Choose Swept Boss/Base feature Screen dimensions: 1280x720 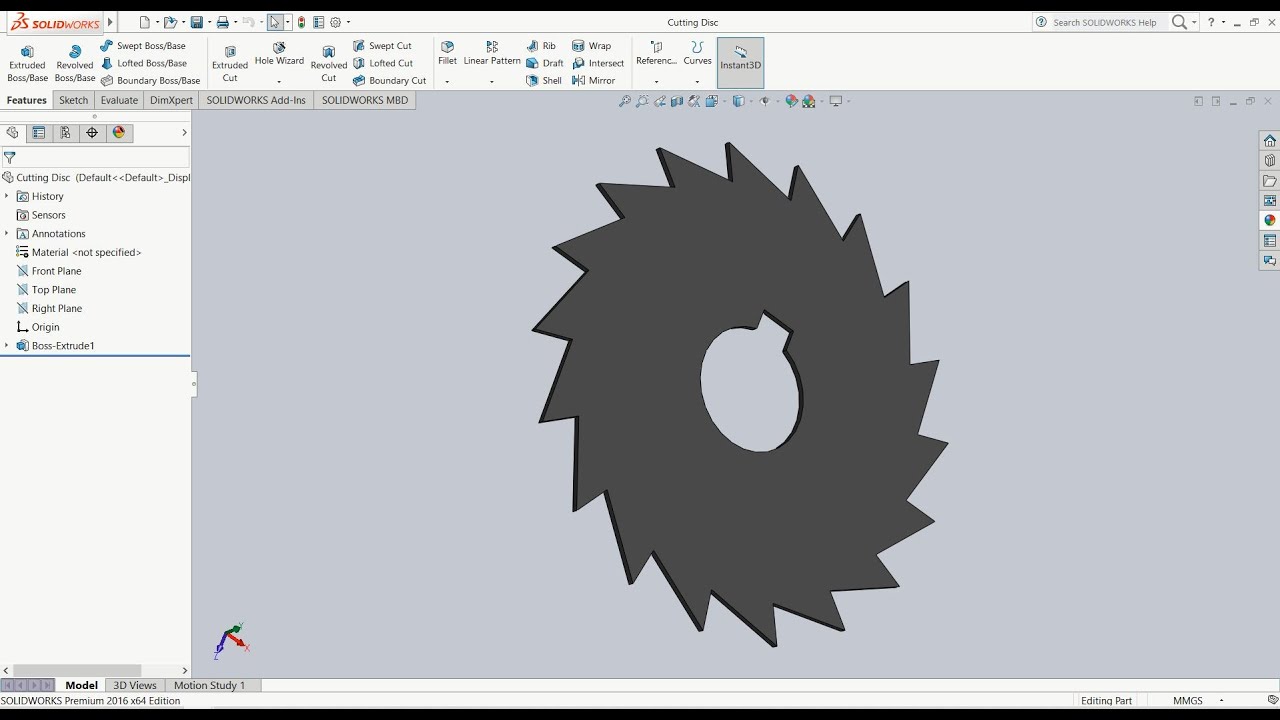[x=143, y=46]
